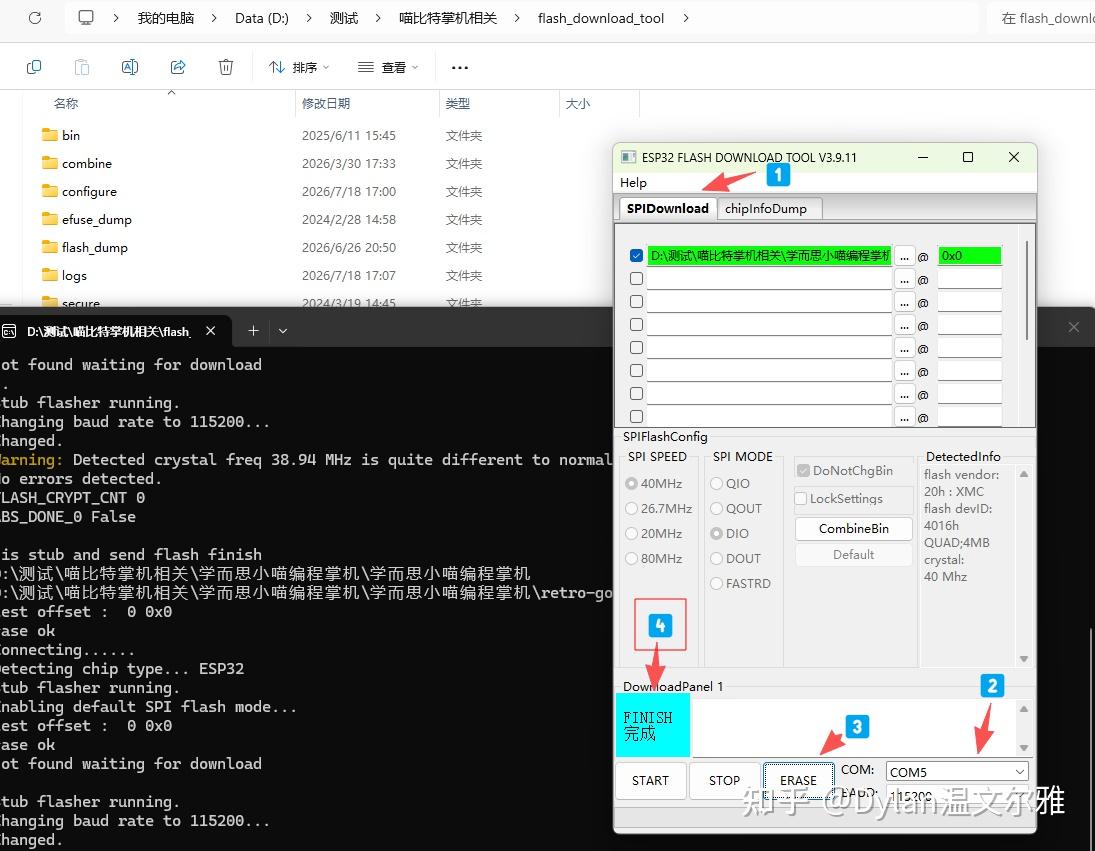Click the configure folder icon
Viewport: 1095px width, 851px height.
50,191
